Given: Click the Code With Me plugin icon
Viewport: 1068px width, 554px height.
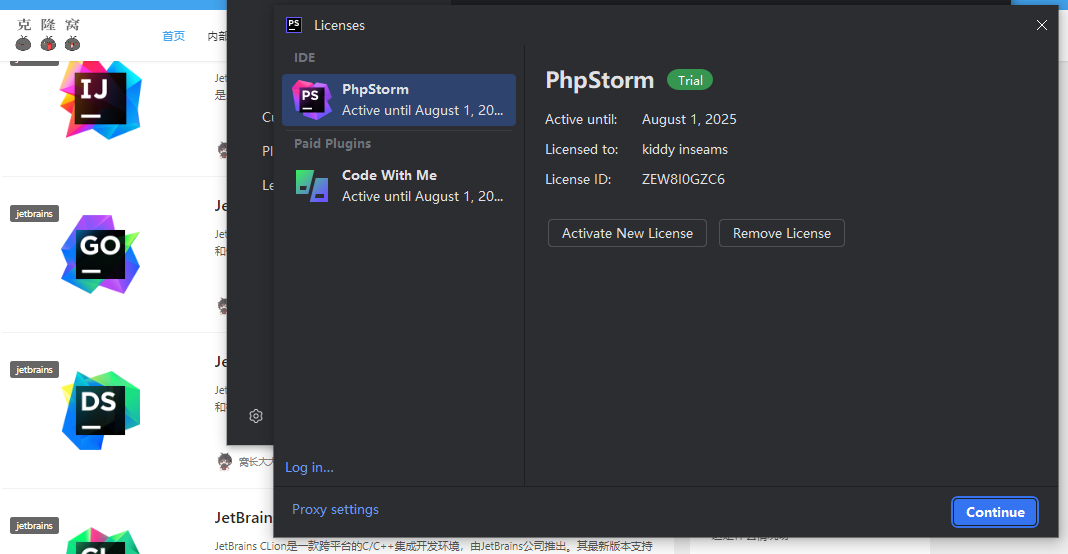Looking at the screenshot, I should (312, 186).
